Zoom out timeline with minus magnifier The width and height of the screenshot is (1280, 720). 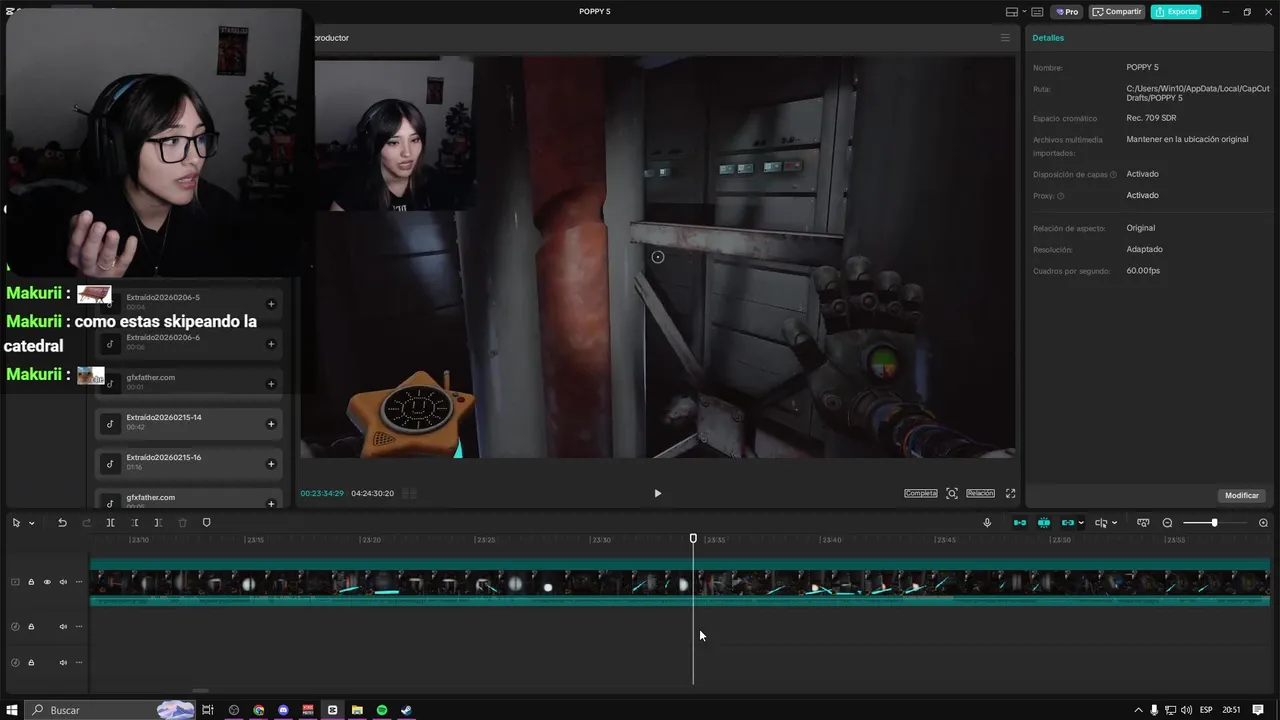pos(1167,522)
